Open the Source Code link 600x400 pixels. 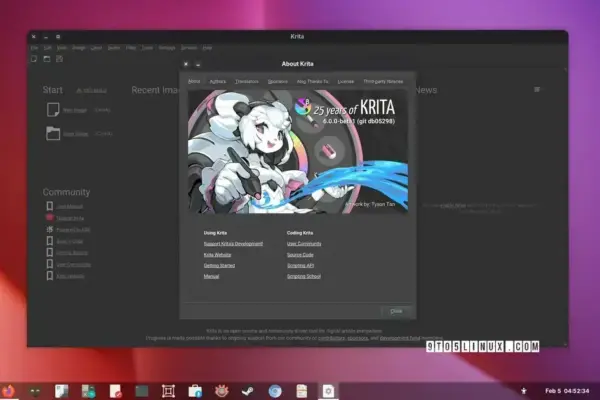pos(300,255)
